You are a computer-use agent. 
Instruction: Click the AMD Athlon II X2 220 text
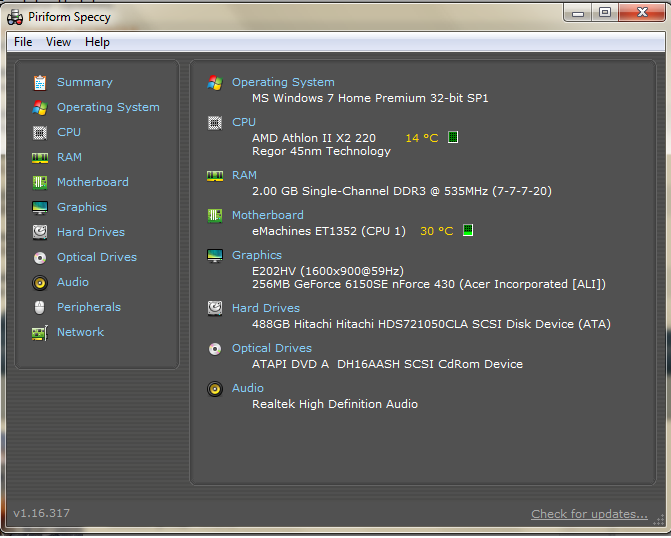point(314,138)
